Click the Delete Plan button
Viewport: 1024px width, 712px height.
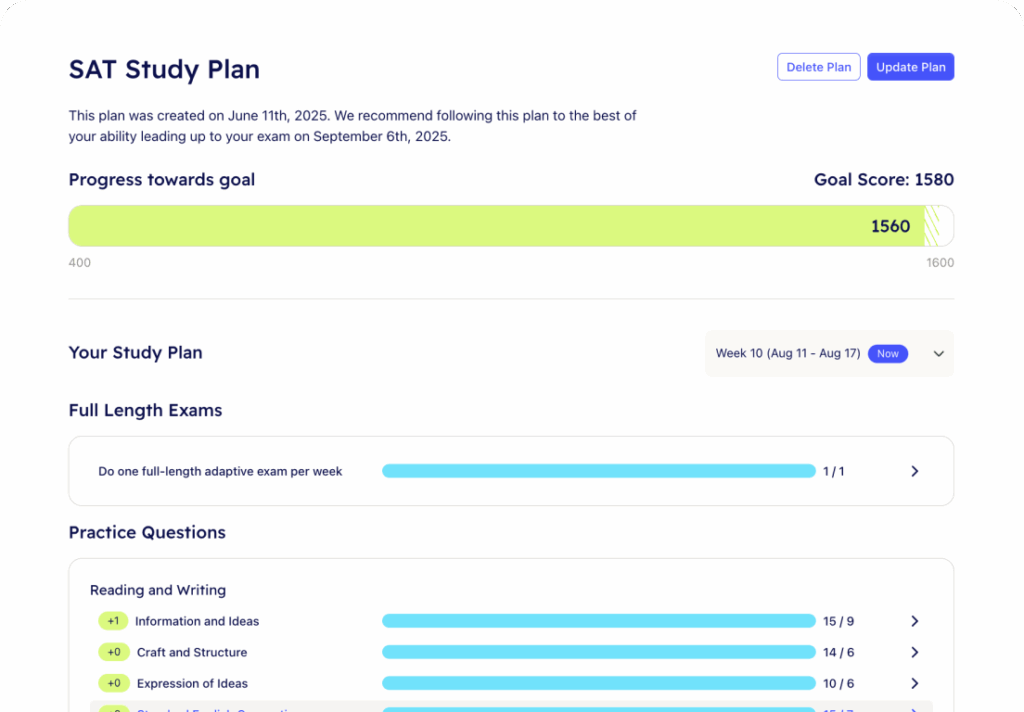pyautogui.click(x=818, y=67)
